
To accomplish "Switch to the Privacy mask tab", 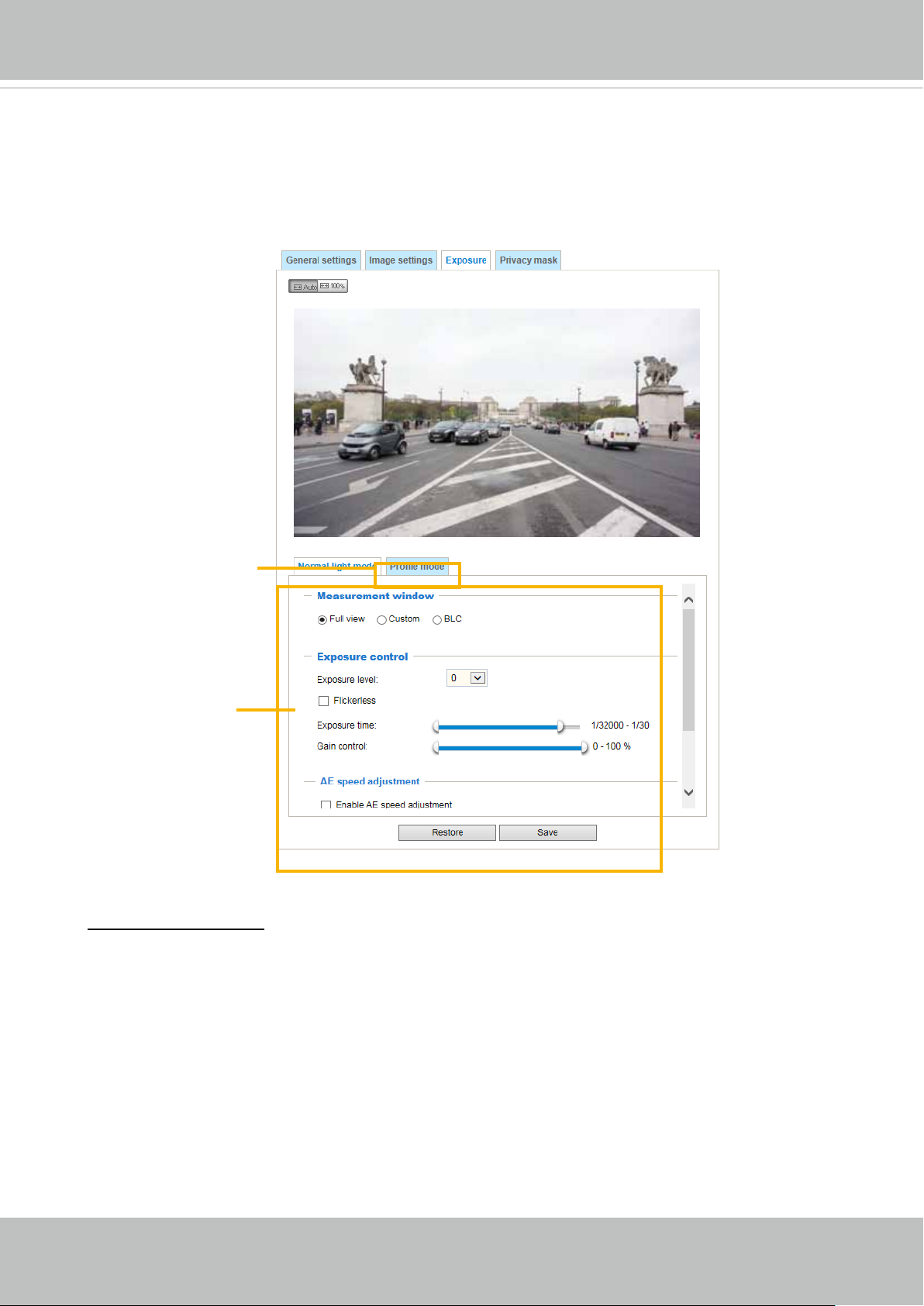I will pos(528,260).
